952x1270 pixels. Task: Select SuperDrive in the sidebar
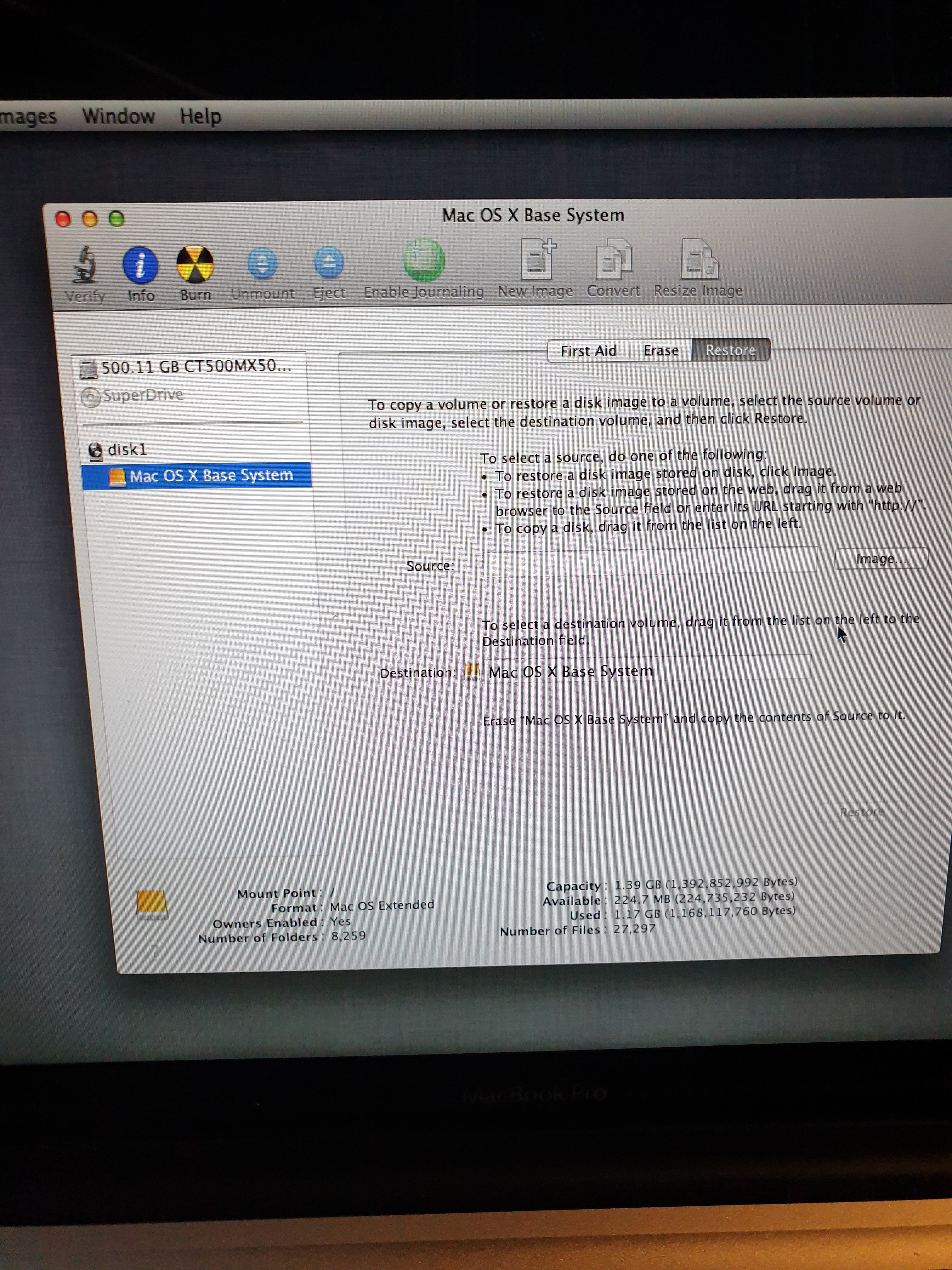133,396
